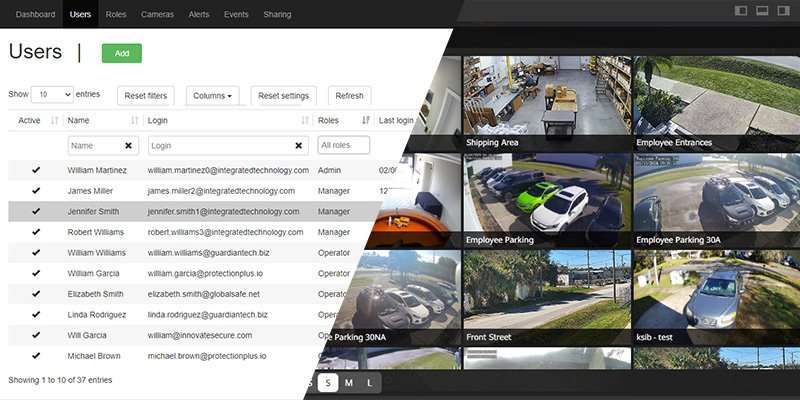This screenshot has width=800, height=400.
Task: Toggle active checkmark for Linda Rodriguez
Action: 36,314
